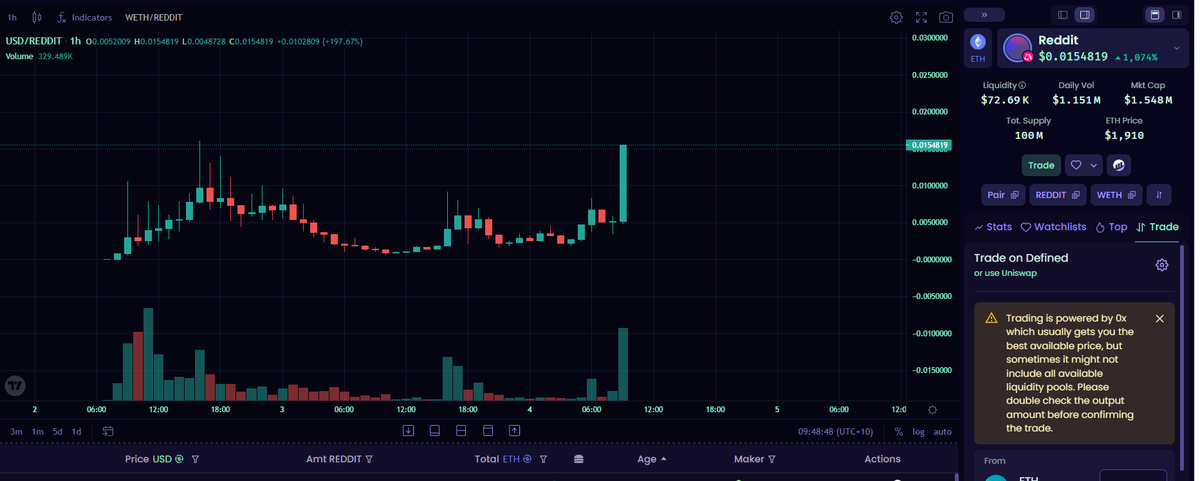Screen dimensions: 1200x481
Task: Take a chart snapshot with camera icon
Action: [946, 17]
